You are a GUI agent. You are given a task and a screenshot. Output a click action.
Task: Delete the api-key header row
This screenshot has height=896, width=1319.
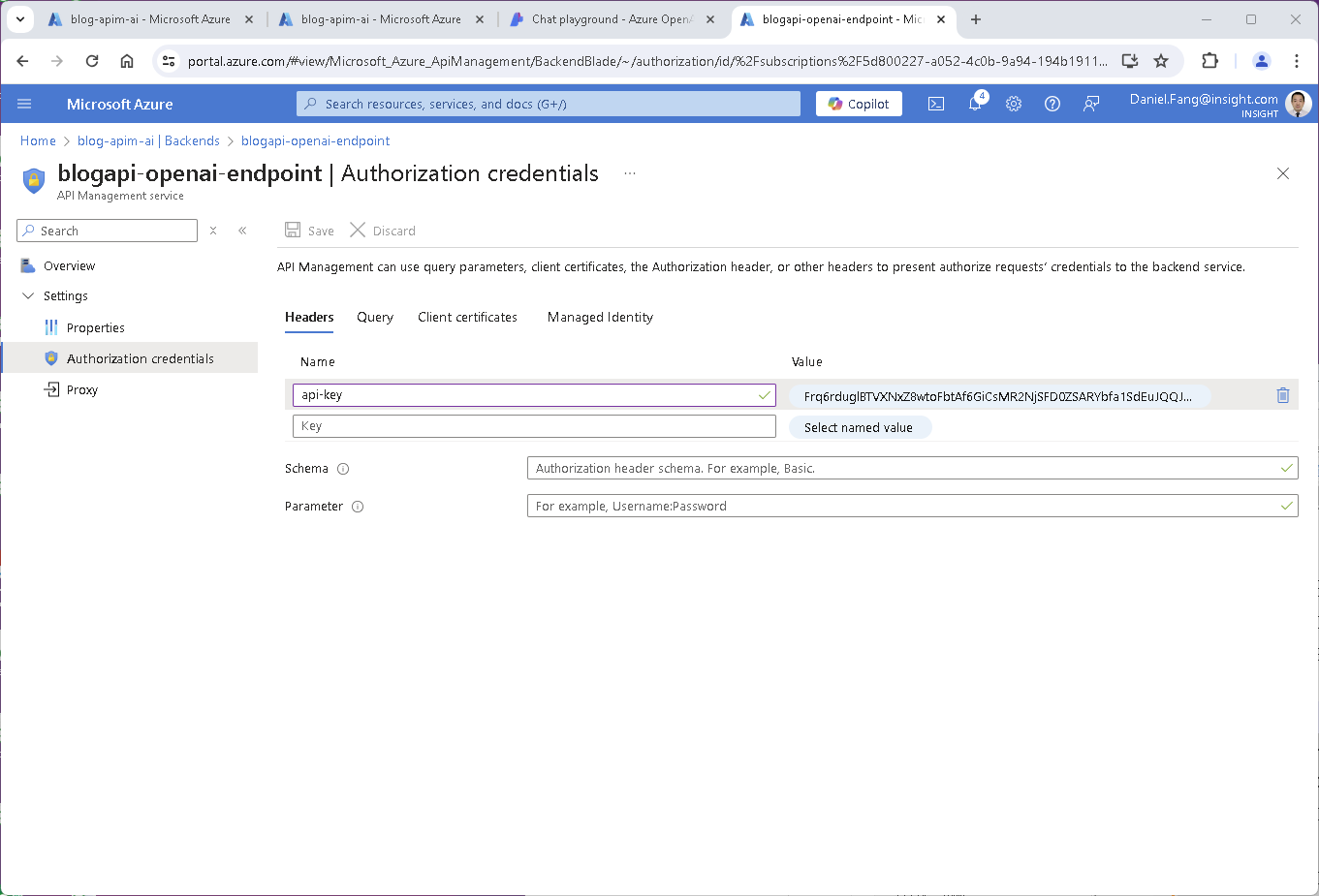(x=1283, y=395)
